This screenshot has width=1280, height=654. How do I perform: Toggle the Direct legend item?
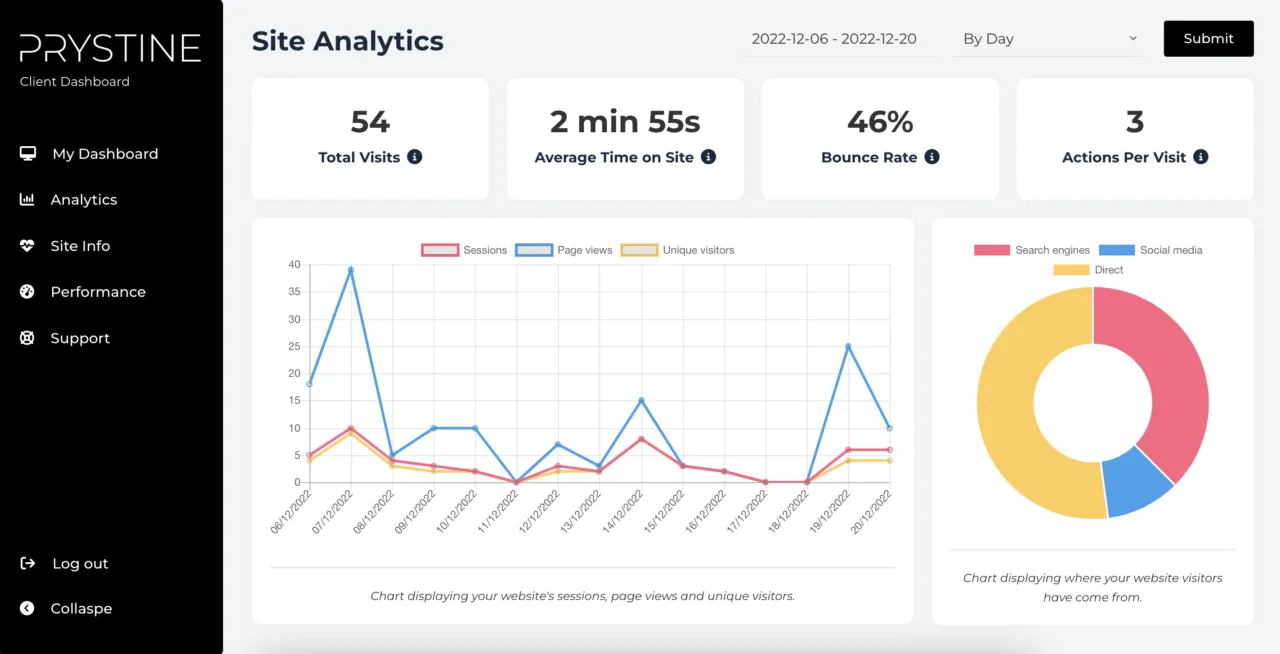(1088, 270)
